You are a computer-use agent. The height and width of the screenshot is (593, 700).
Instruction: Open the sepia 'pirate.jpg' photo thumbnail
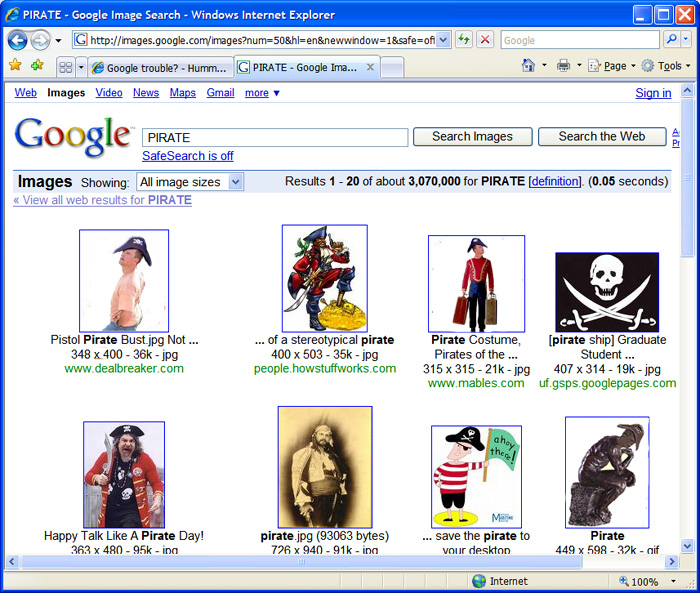[325, 467]
